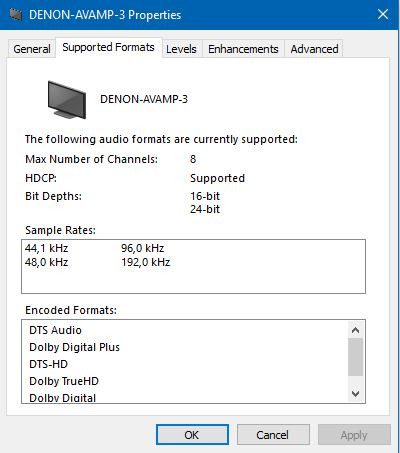Select DTS-HD encoded format entry
400x453 pixels.
click(x=49, y=364)
